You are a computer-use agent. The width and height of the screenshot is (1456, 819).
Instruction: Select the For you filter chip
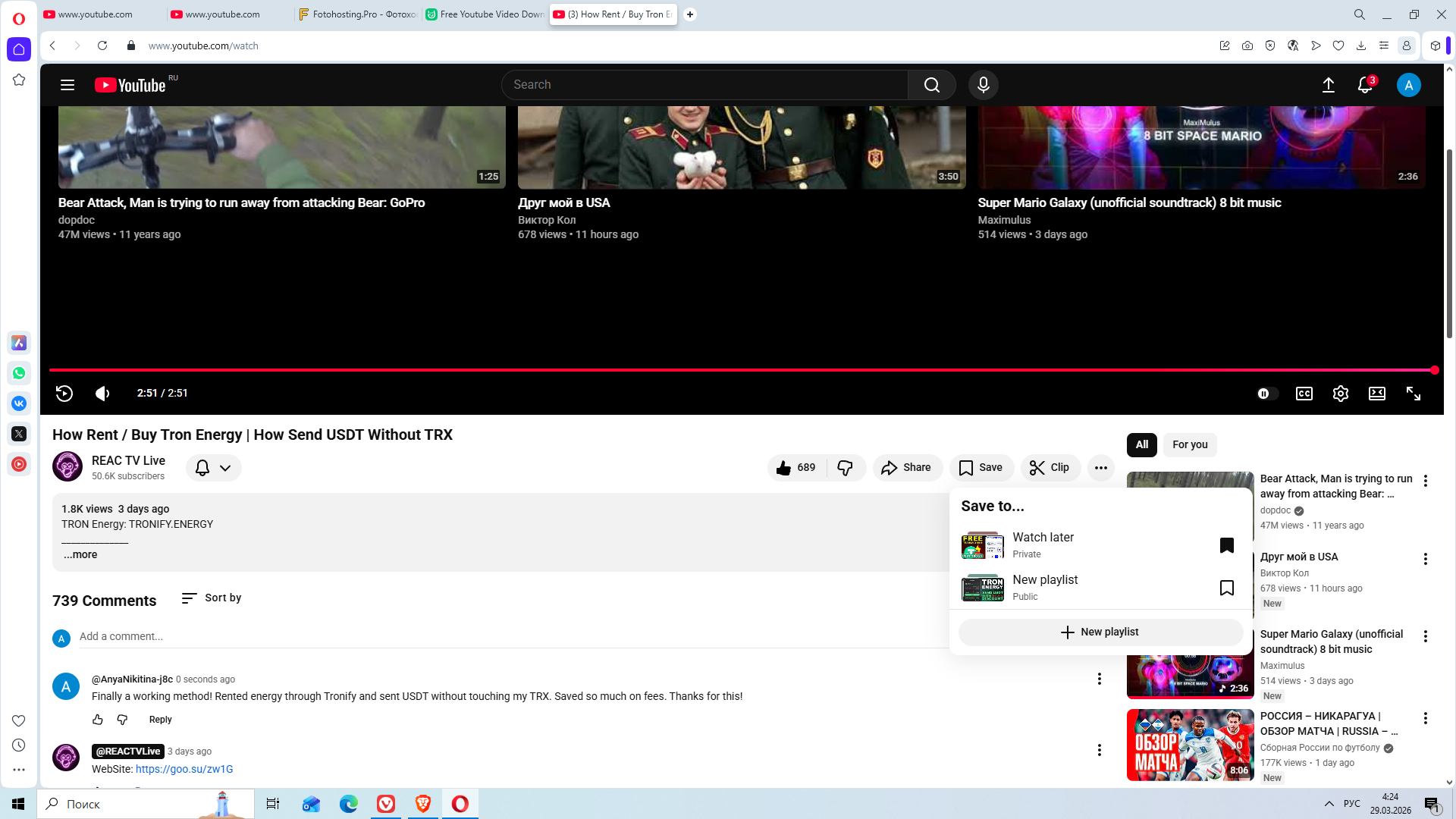point(1189,445)
